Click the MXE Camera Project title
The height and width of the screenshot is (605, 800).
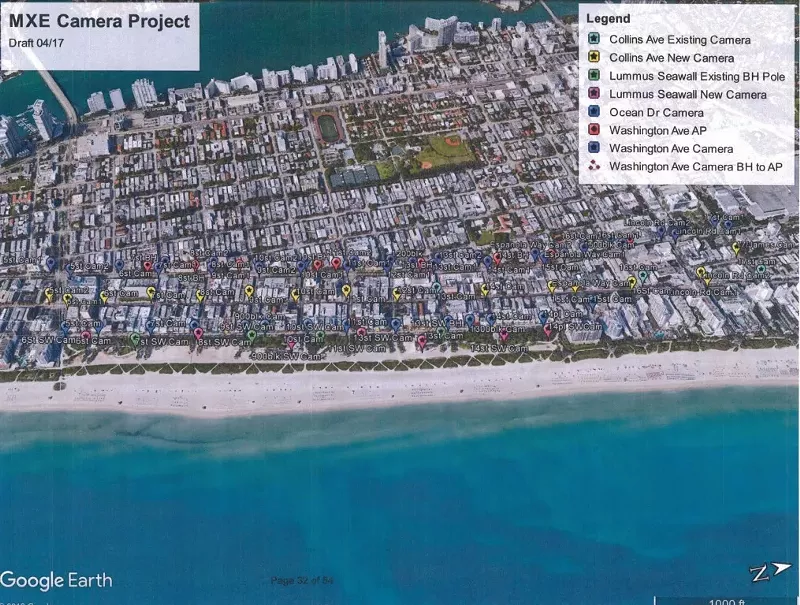coord(99,21)
